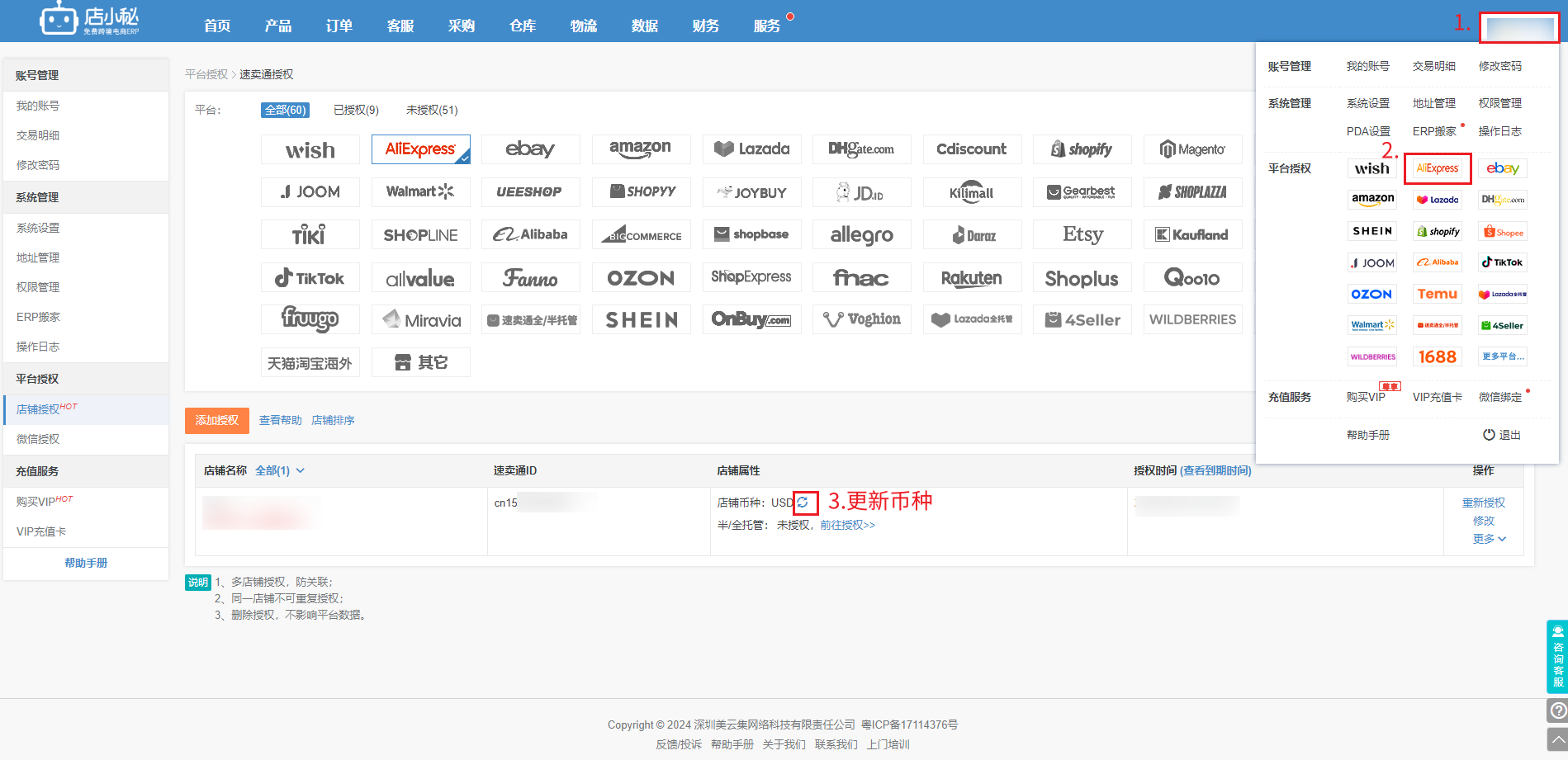Select the wish platform in main grid

(x=310, y=149)
